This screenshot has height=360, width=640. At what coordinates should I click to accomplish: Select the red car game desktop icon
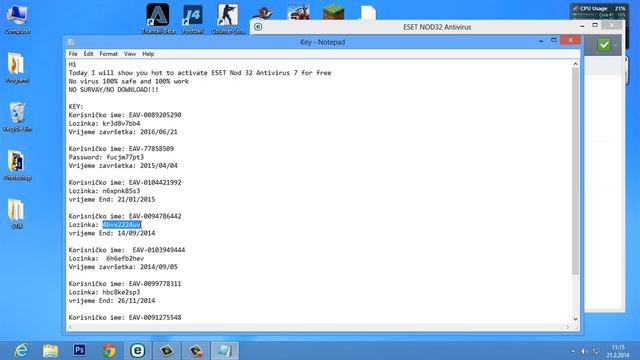[x=298, y=12]
